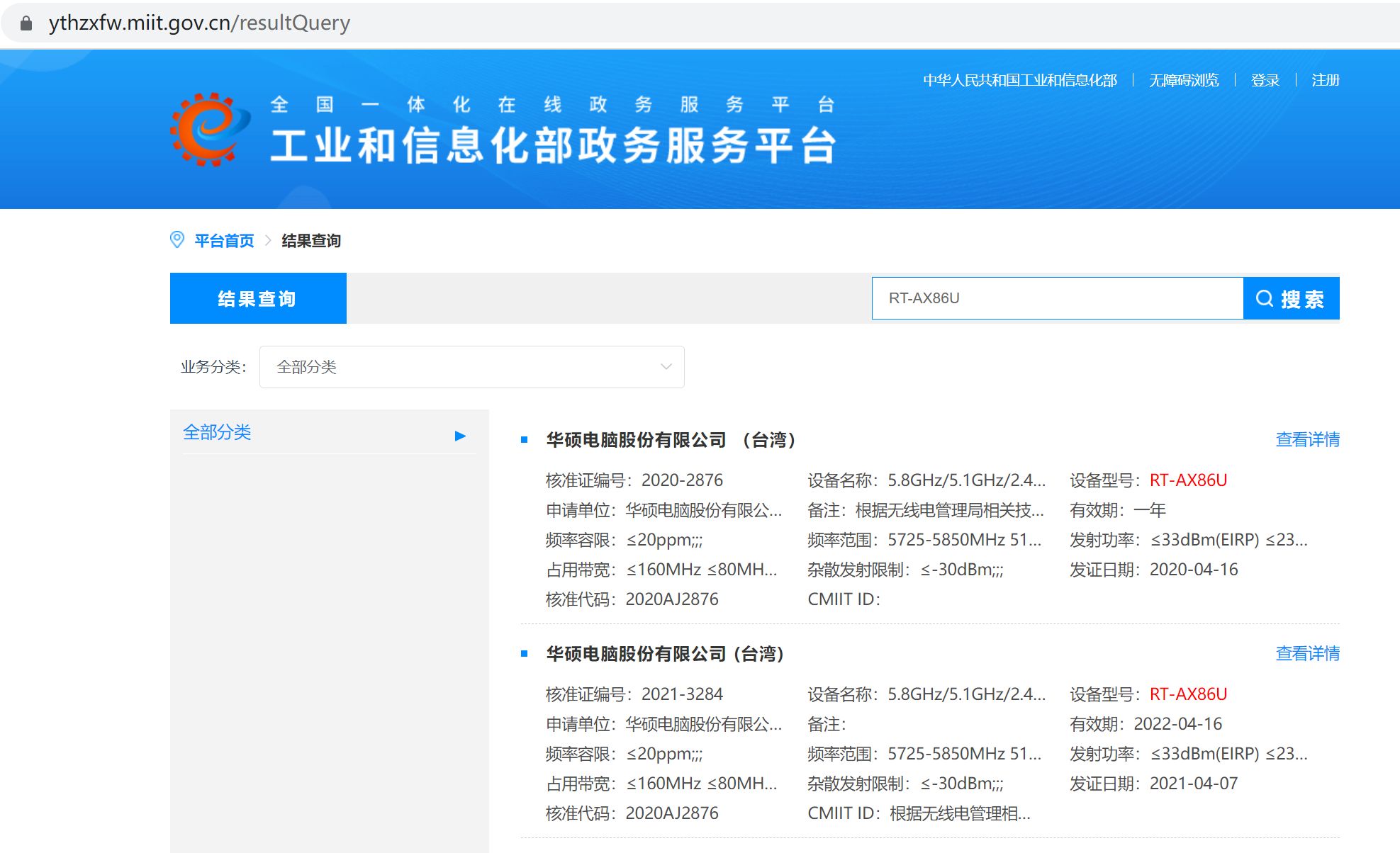The height and width of the screenshot is (853, 1400).
Task: Click the location pin breadcrumb icon
Action: point(177,240)
